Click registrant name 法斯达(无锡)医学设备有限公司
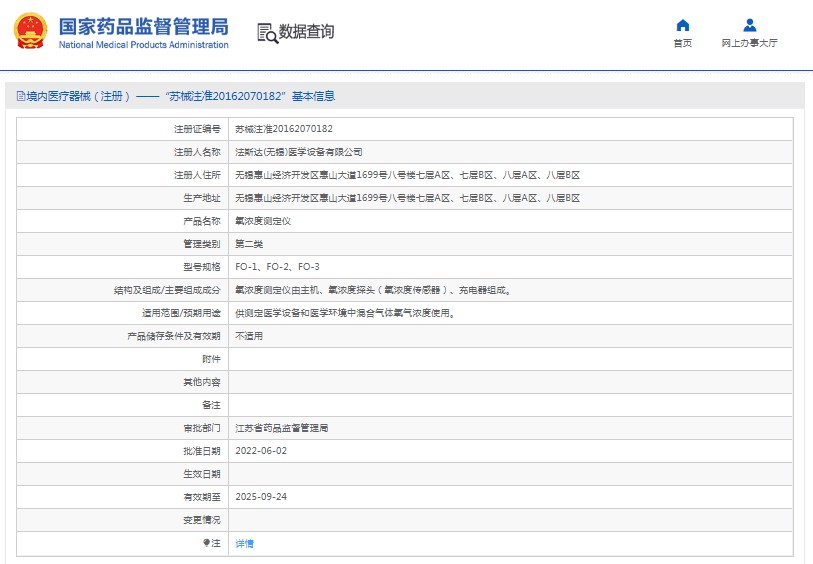Screen dimensions: 813x564 tap(298, 152)
